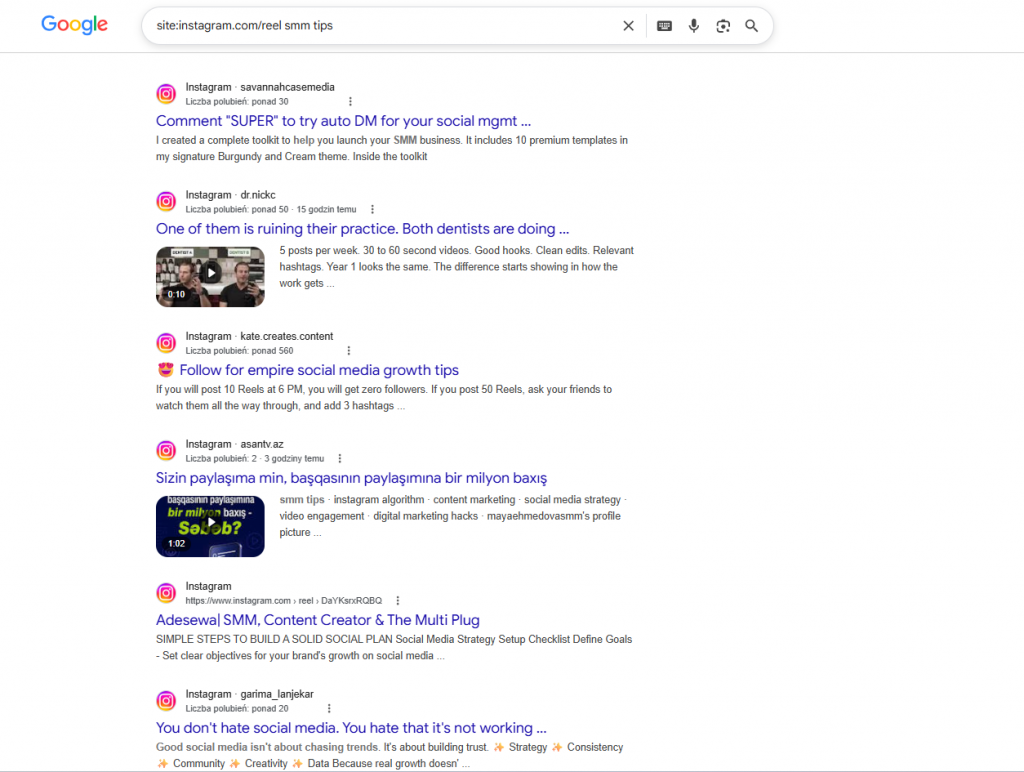Image resolution: width=1024 pixels, height=772 pixels.
Task: Open 'Adesewa| SMM, Content Creator' result
Action: point(317,620)
